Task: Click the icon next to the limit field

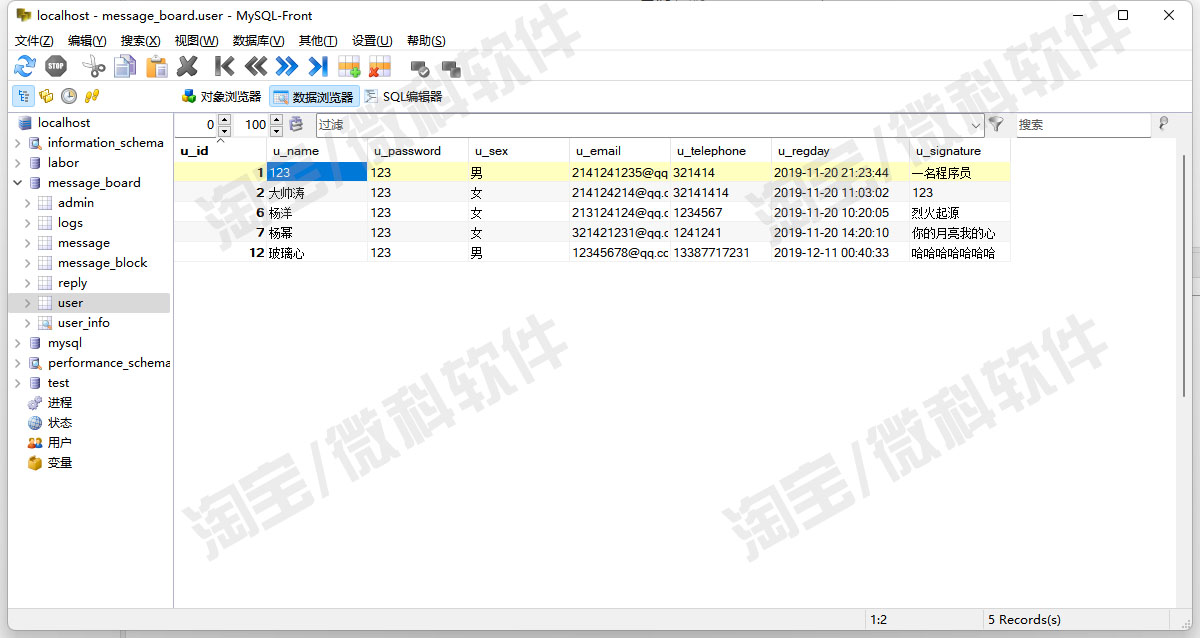Action: pyautogui.click(x=296, y=124)
